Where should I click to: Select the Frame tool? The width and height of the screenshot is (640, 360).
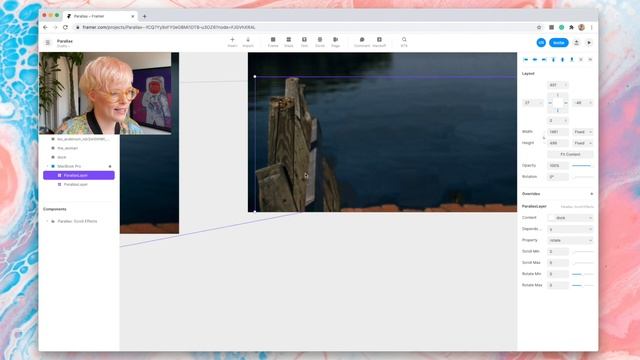point(273,42)
